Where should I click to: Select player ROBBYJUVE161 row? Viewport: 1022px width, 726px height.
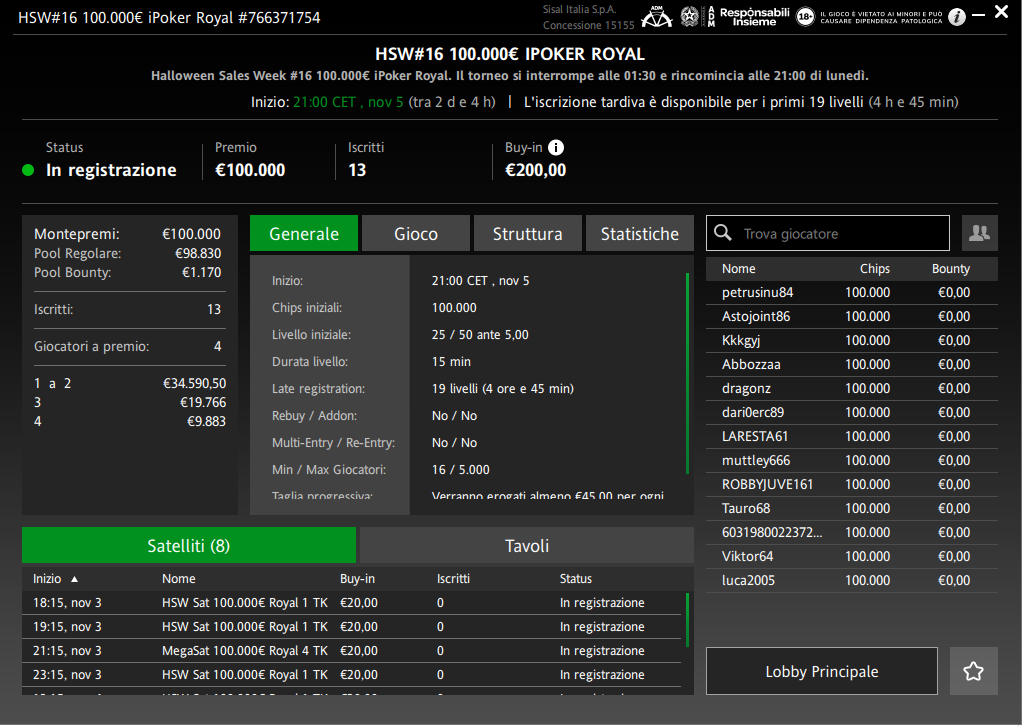point(851,485)
